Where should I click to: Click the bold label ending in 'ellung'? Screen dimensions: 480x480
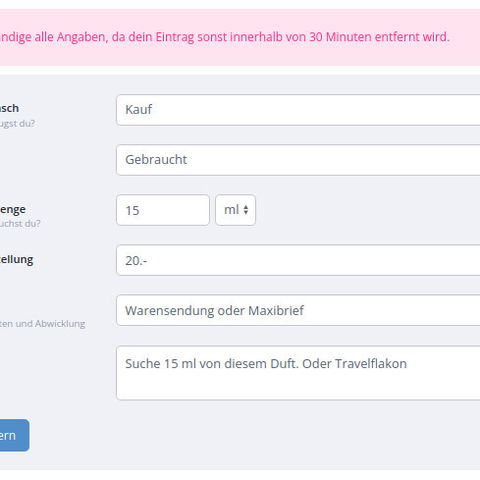[x=16, y=259]
